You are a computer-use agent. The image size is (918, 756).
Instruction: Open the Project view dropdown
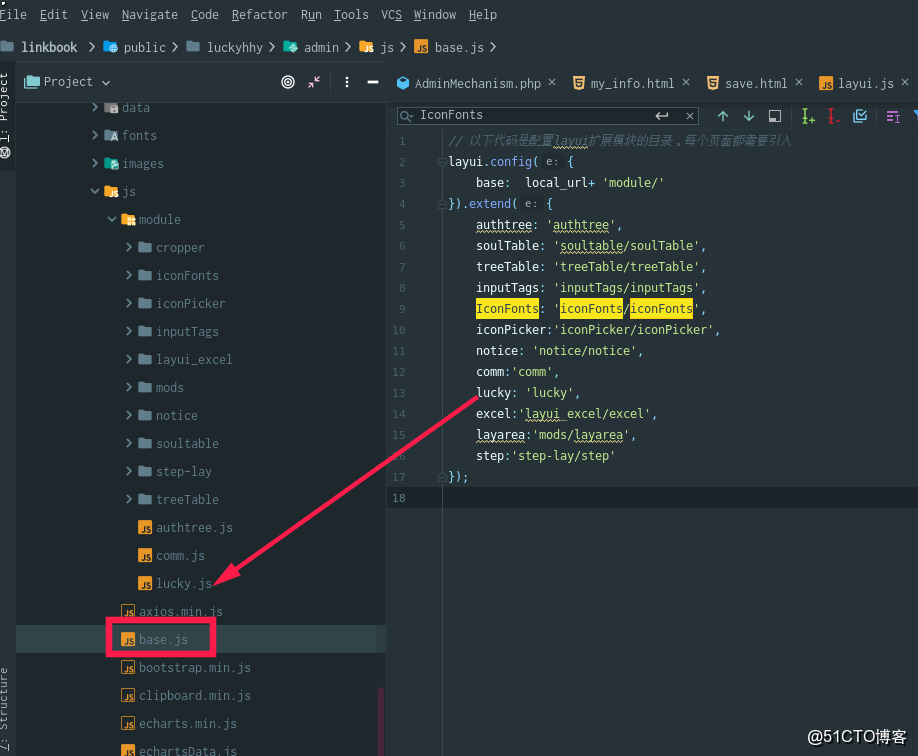(x=68, y=82)
